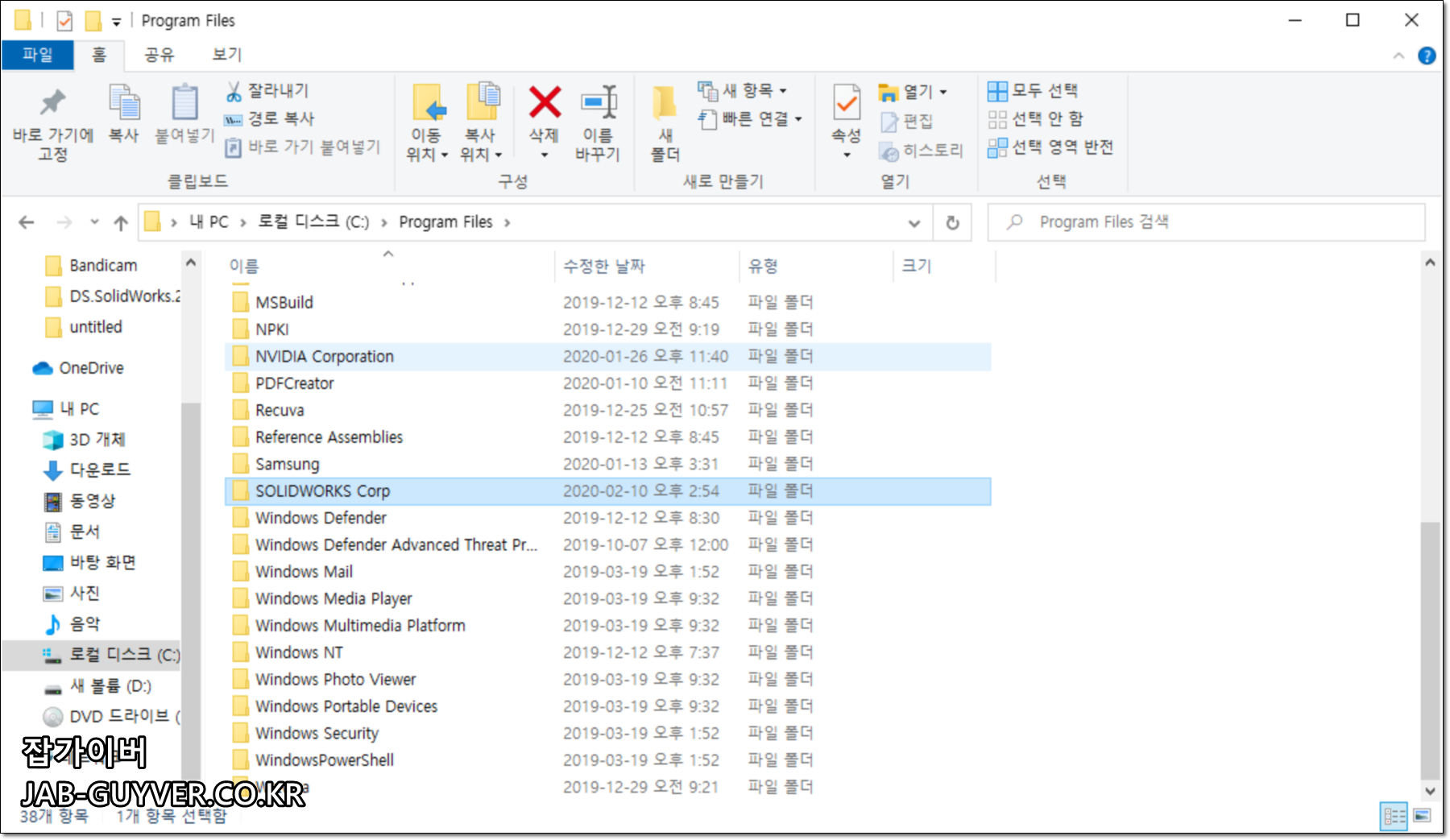Click Paste shortcut (바로 가기 붙여넣기)
Screen dimensions: 1450x840
(303, 147)
